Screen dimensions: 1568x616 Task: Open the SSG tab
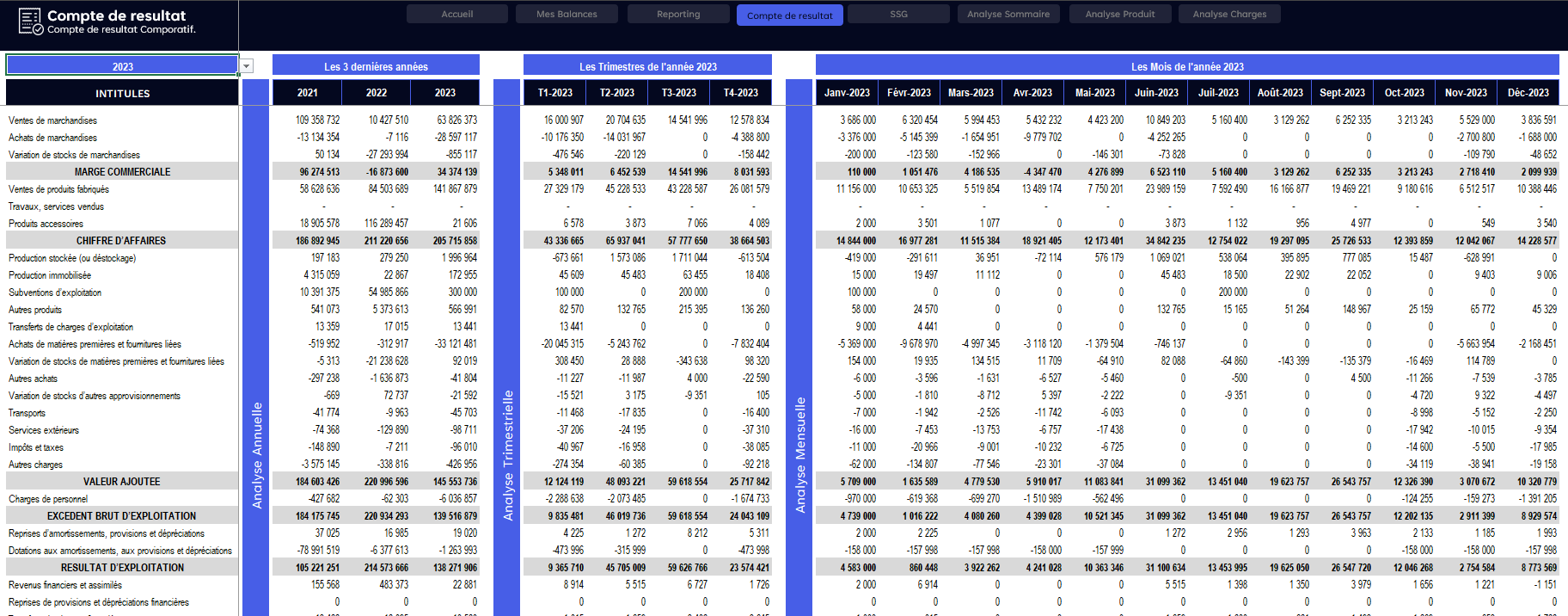[x=898, y=14]
